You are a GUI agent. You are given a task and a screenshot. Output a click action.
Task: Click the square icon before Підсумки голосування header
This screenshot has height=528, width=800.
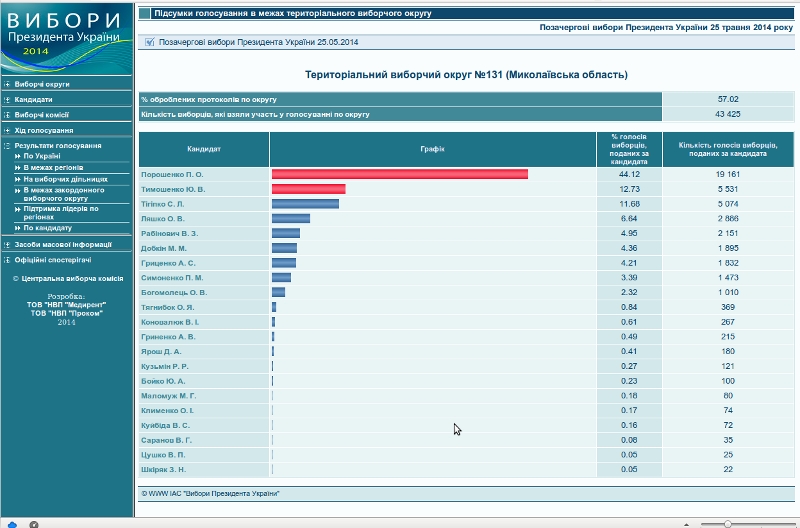tap(144, 13)
